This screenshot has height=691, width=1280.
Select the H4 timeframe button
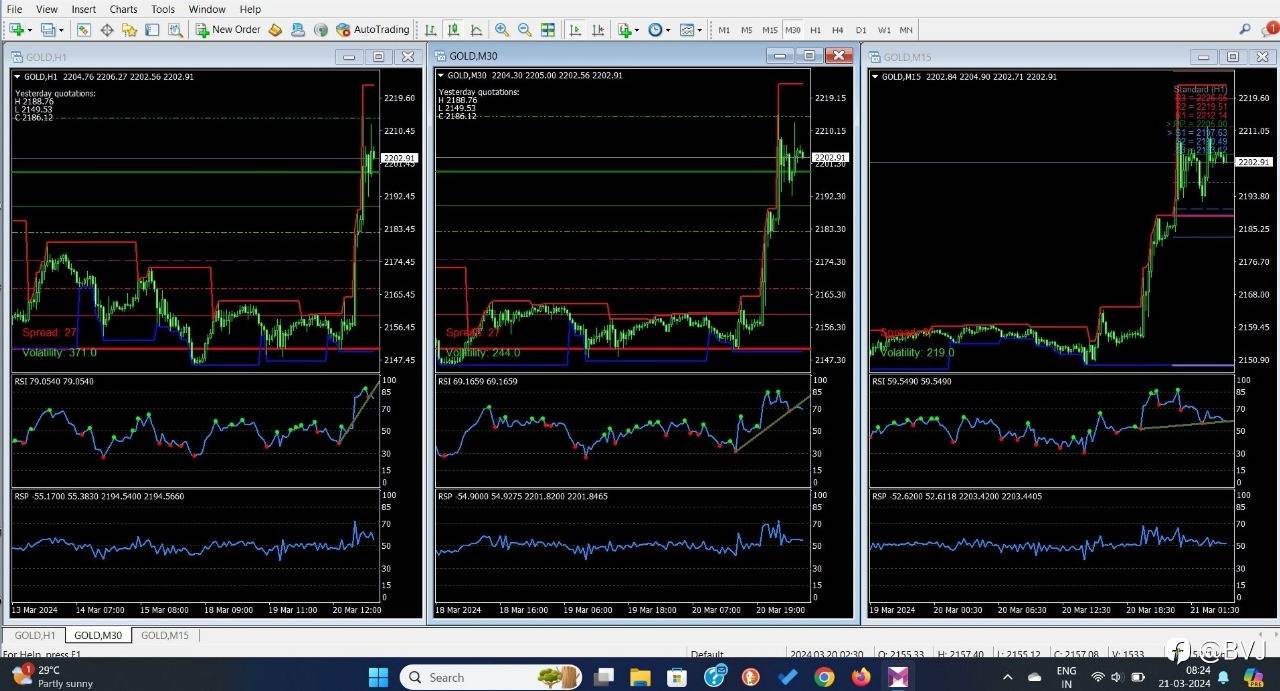(837, 30)
